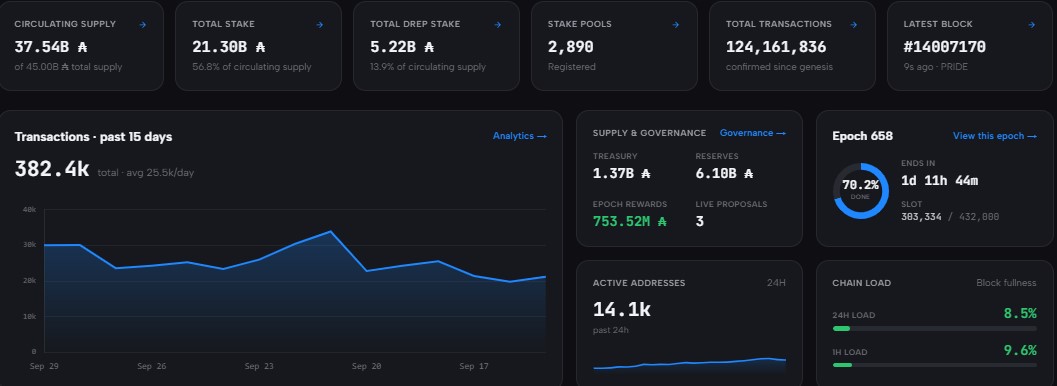Click the Transactions · past 15 days heading
Screen dimensions: 1057x386
pyautogui.click(x=93, y=137)
